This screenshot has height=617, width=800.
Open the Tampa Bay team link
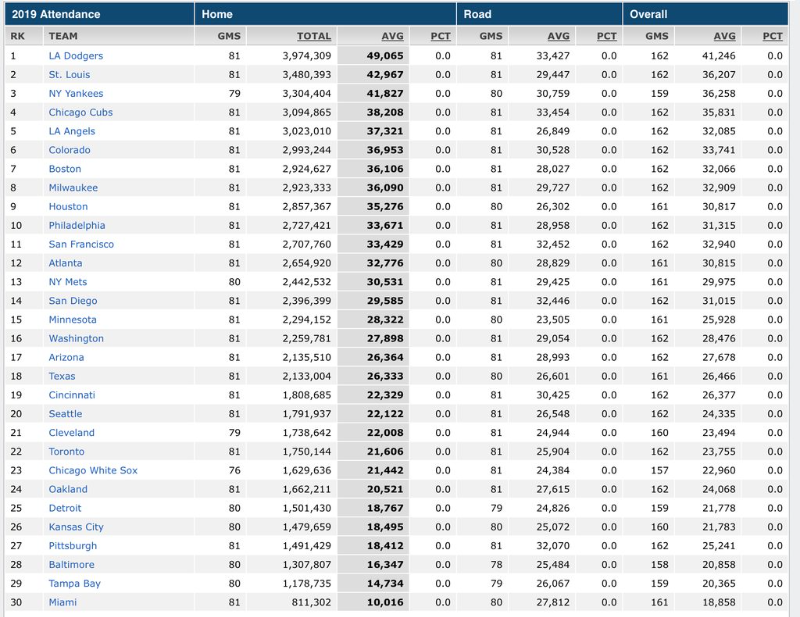(74, 583)
